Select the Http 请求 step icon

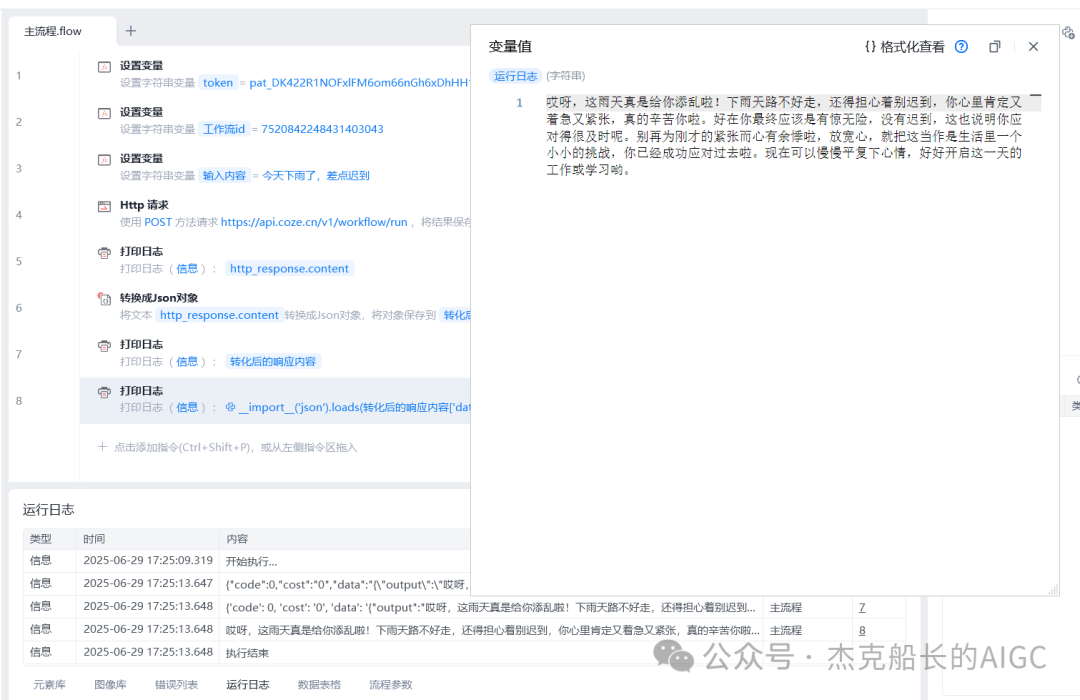pos(104,206)
